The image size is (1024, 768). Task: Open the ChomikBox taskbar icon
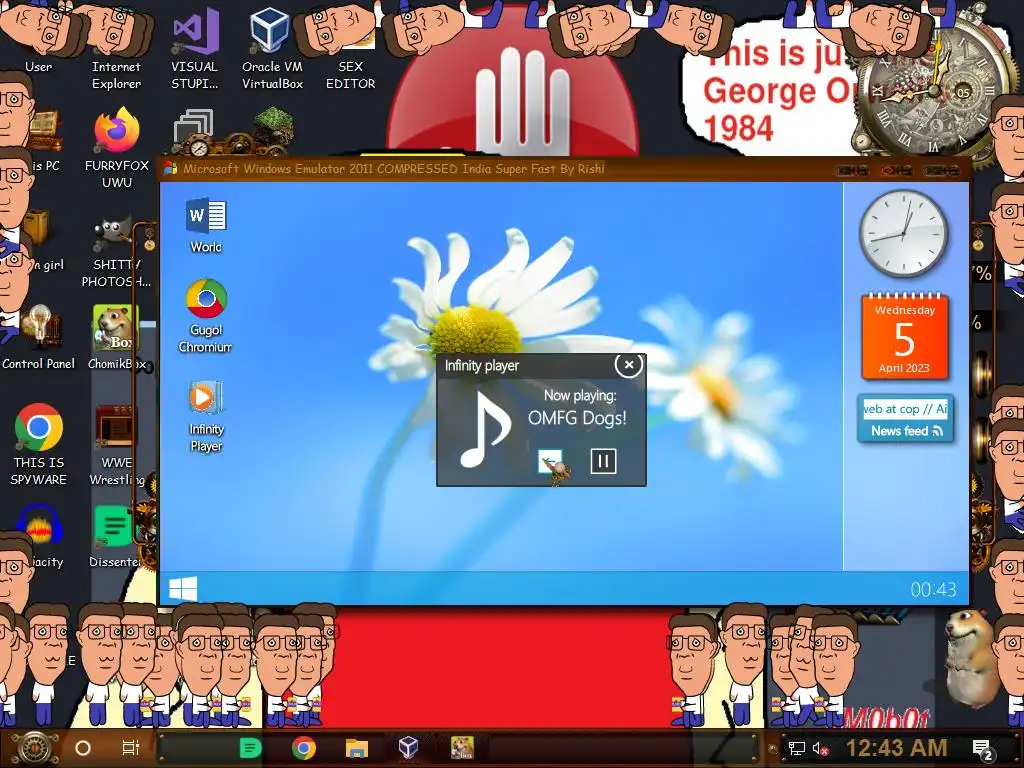coord(462,748)
